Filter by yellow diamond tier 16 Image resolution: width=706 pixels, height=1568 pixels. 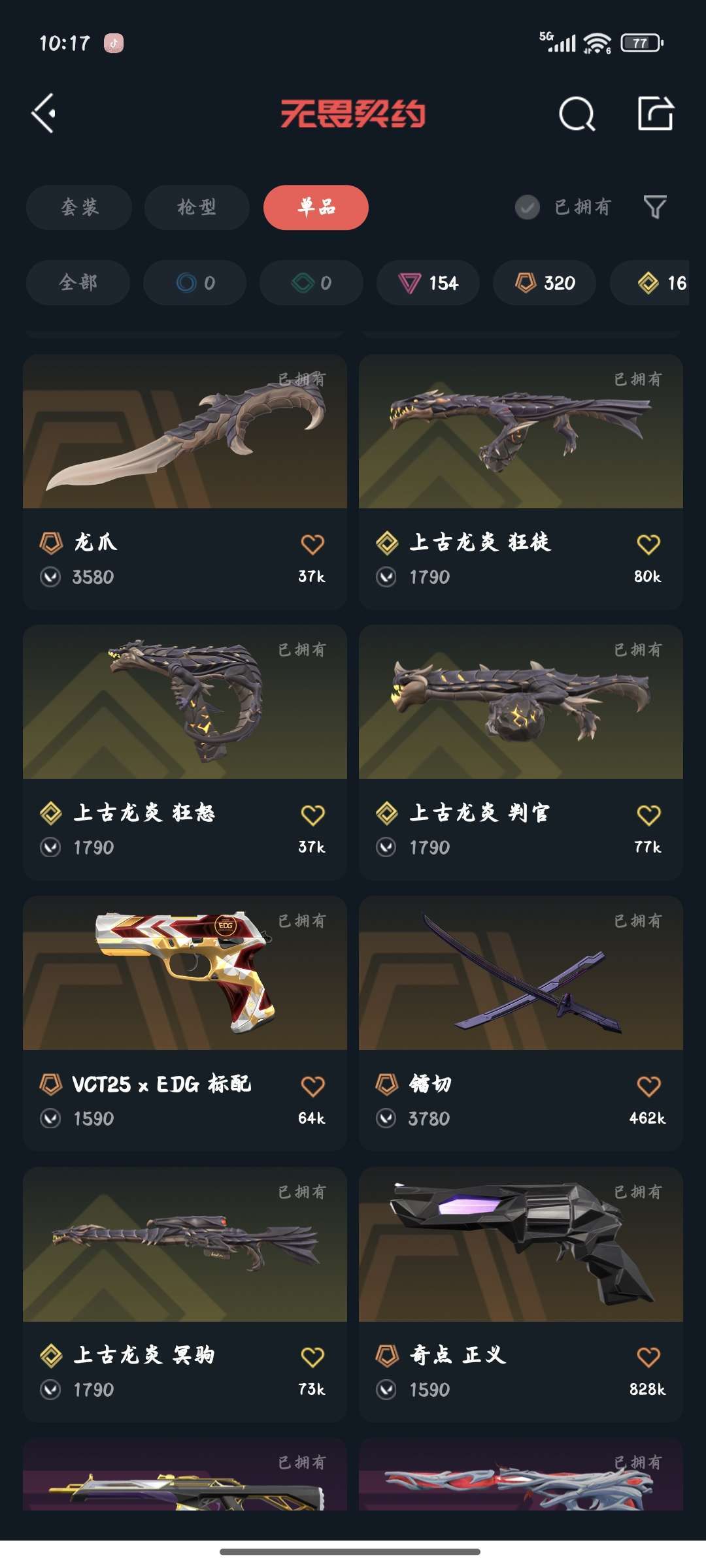[650, 282]
